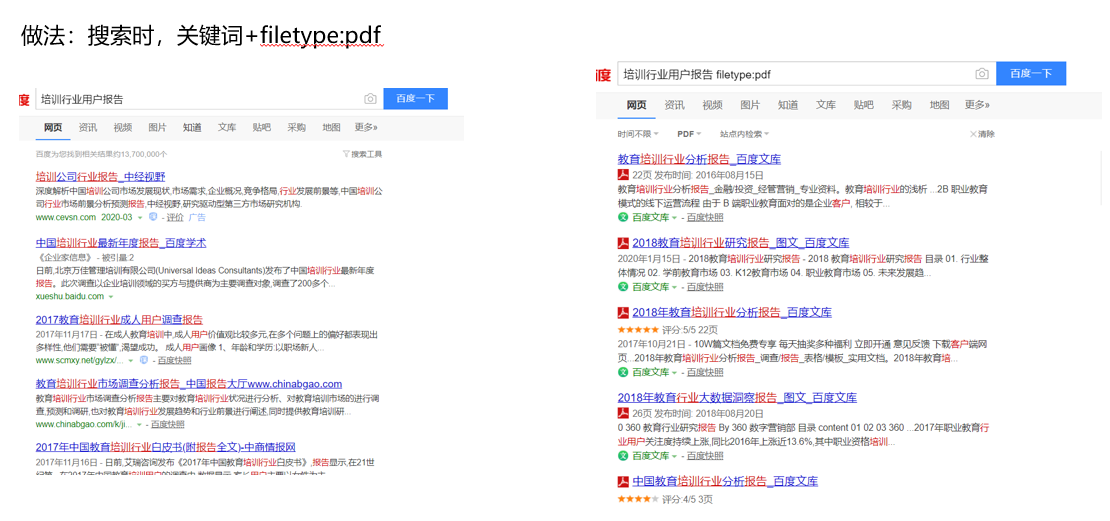Screen dimensions: 1110x521
Task: Click text '百度为您找到相关结果约13,700,000个'
Action: click(x=102, y=154)
